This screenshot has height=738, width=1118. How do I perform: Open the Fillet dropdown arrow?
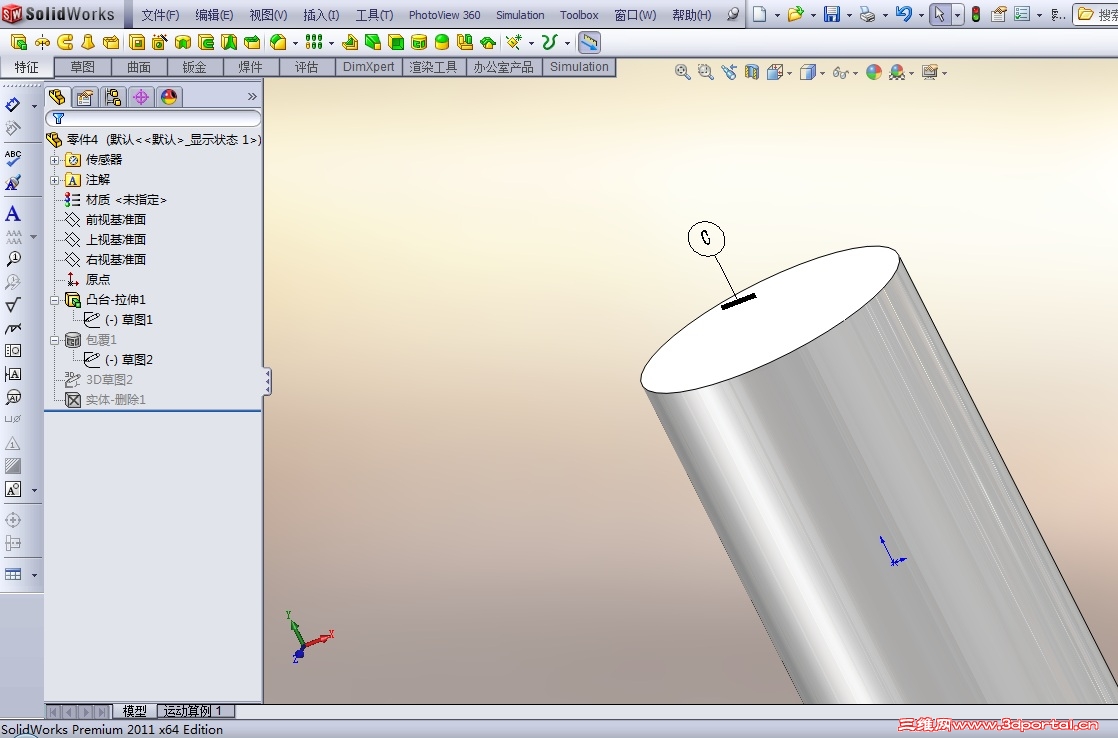coord(295,43)
